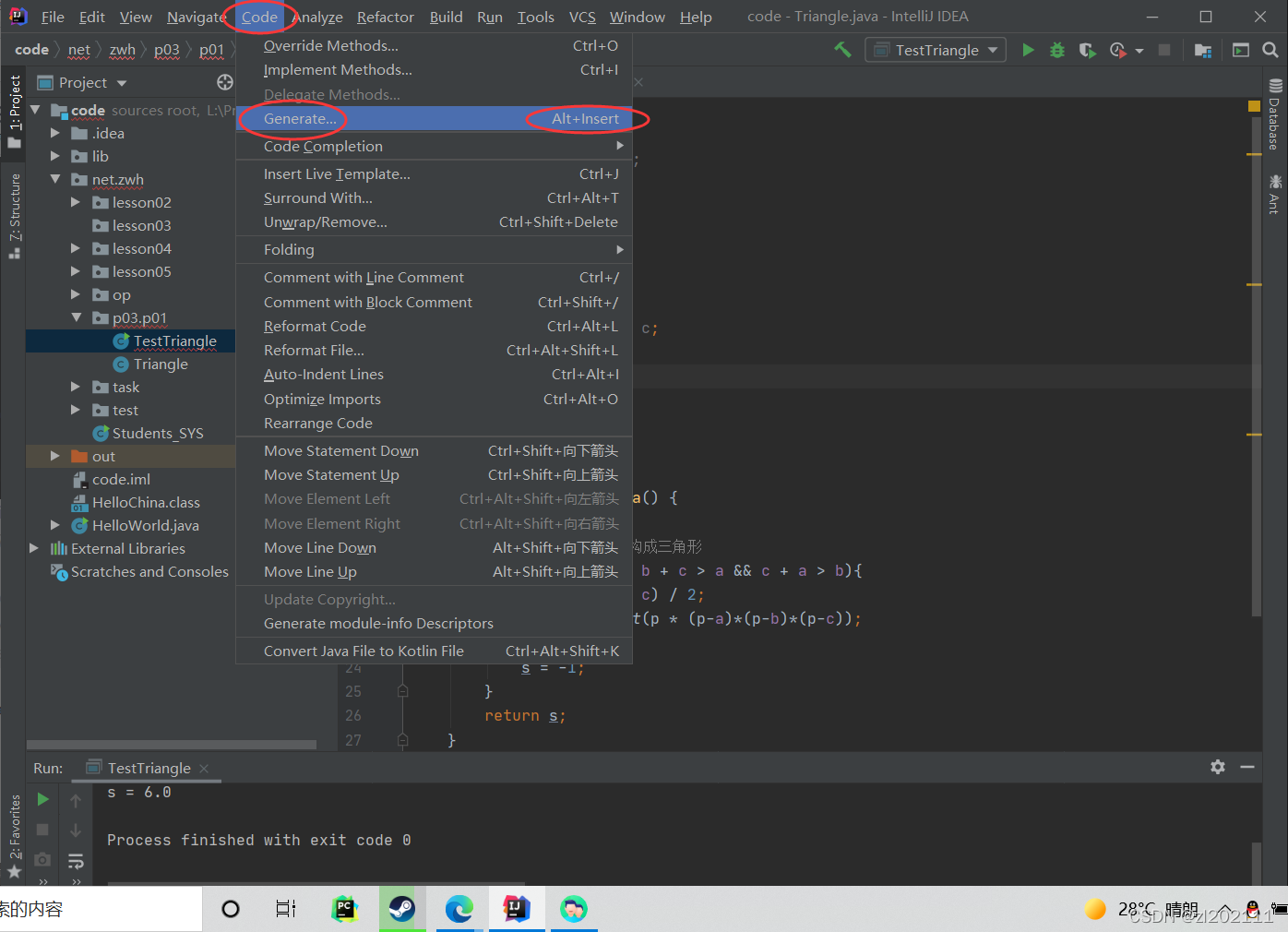The height and width of the screenshot is (932, 1288).
Task: Open the Folding submenu
Action: (435, 249)
